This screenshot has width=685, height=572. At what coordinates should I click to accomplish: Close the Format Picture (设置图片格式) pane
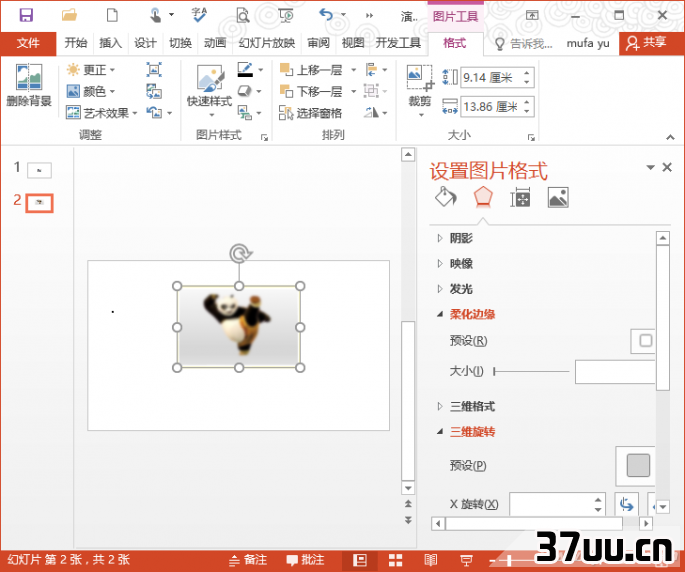pyautogui.click(x=667, y=167)
